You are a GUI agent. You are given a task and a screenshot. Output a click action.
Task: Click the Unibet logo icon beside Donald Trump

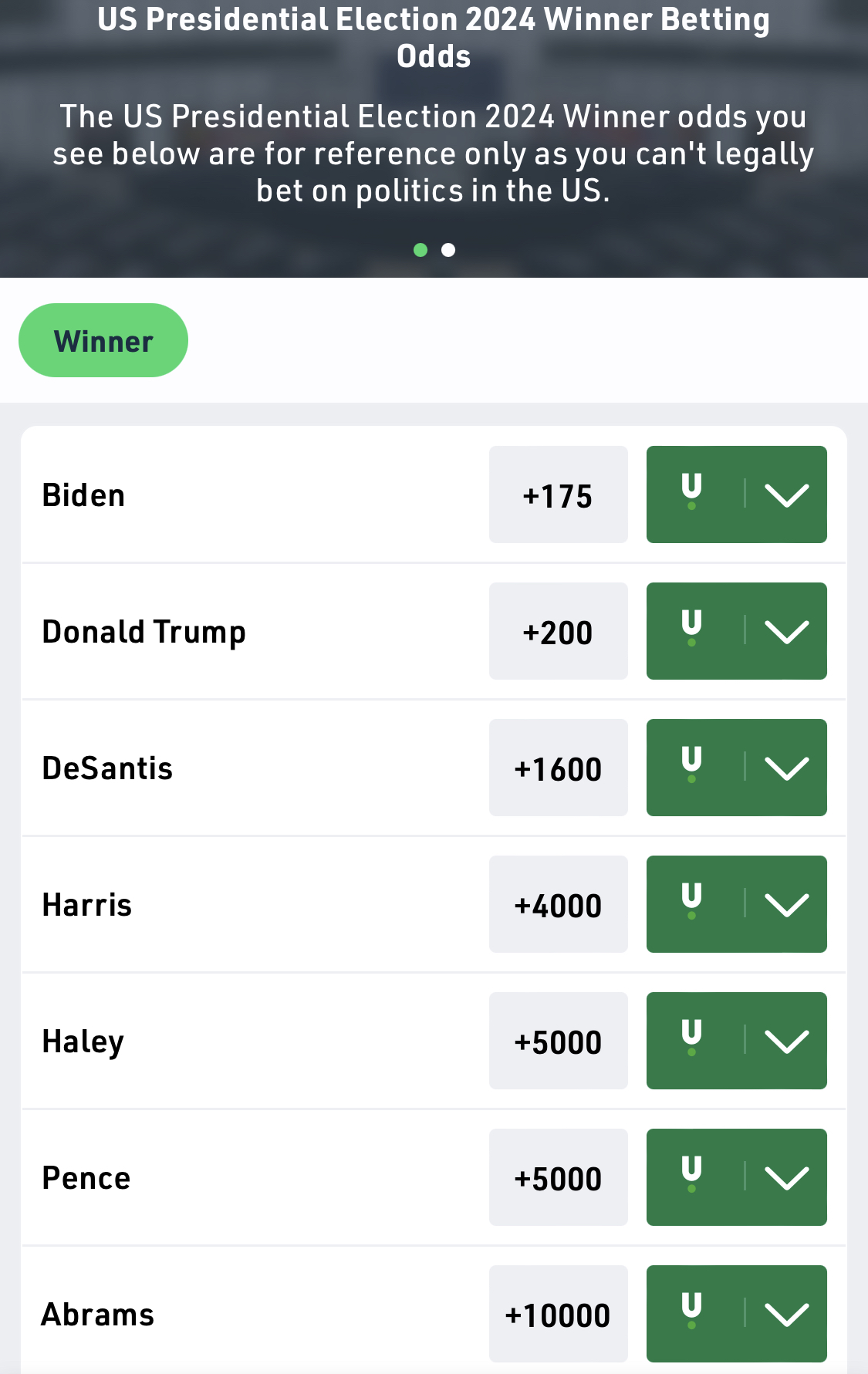[691, 629]
